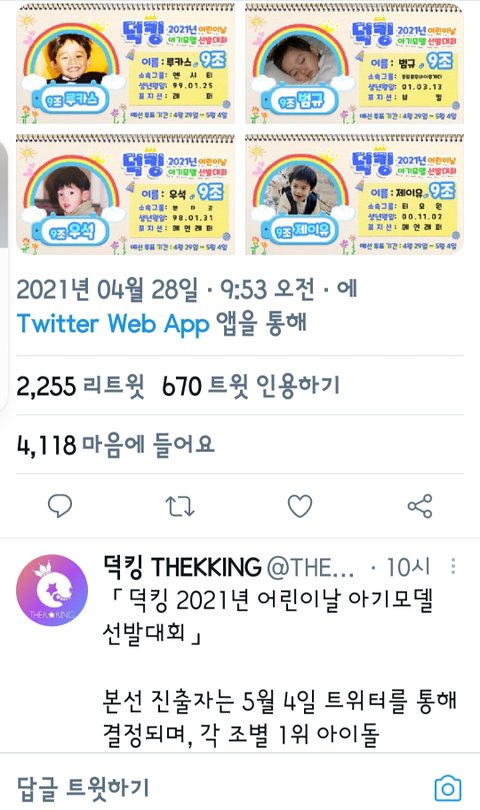Image resolution: width=480 pixels, height=810 pixels.
Task: Open the 우석 9조 image card
Action: (x=125, y=194)
